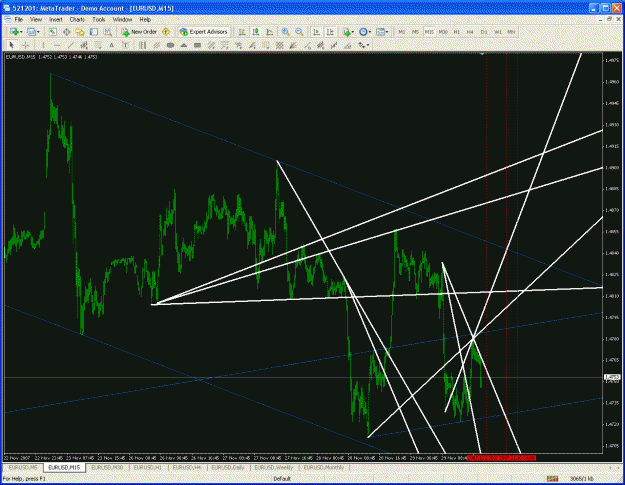Select the Trendline drawing tool

pos(71,45)
